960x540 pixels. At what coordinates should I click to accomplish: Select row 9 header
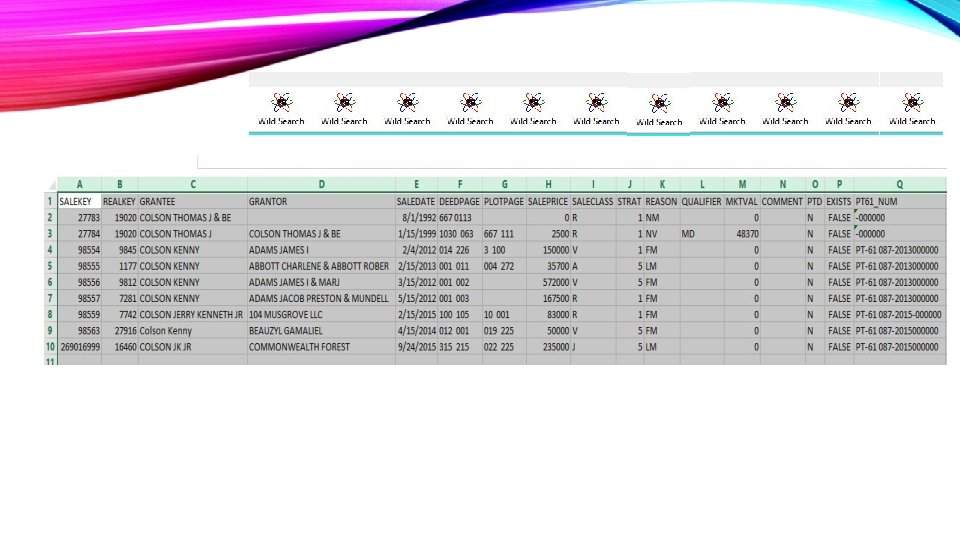click(50, 331)
